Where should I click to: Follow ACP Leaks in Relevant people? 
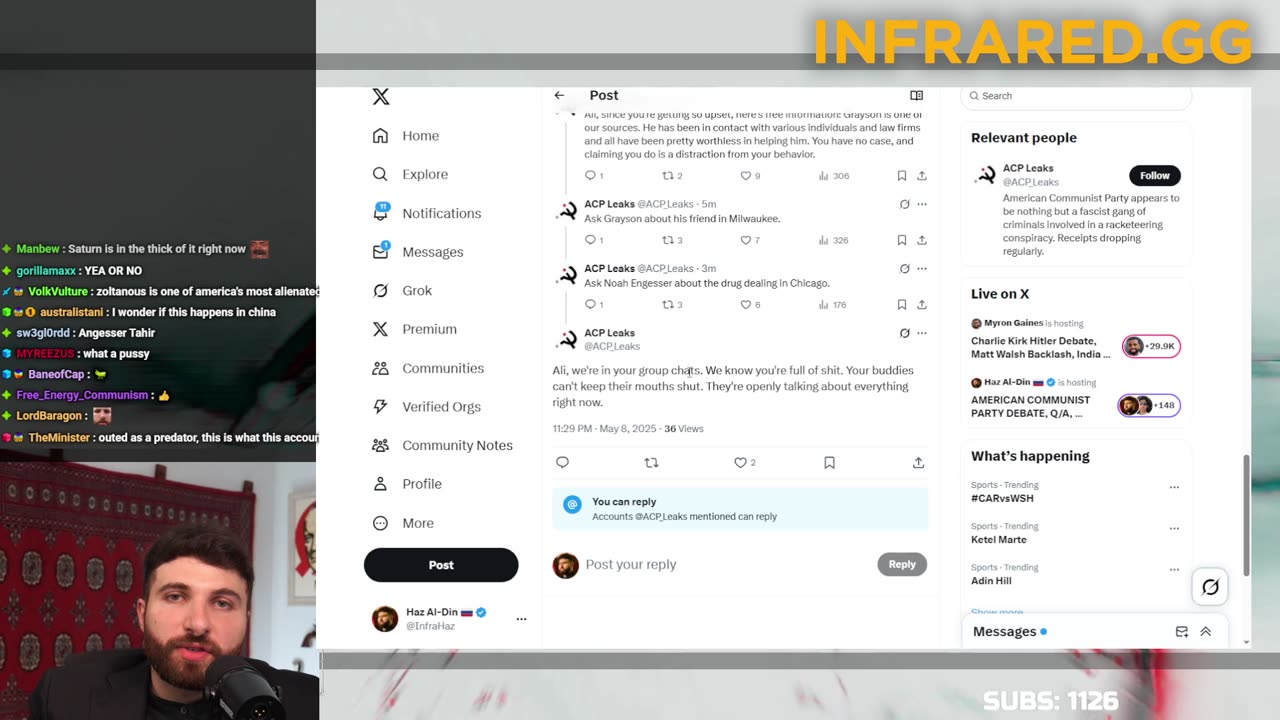point(1155,175)
